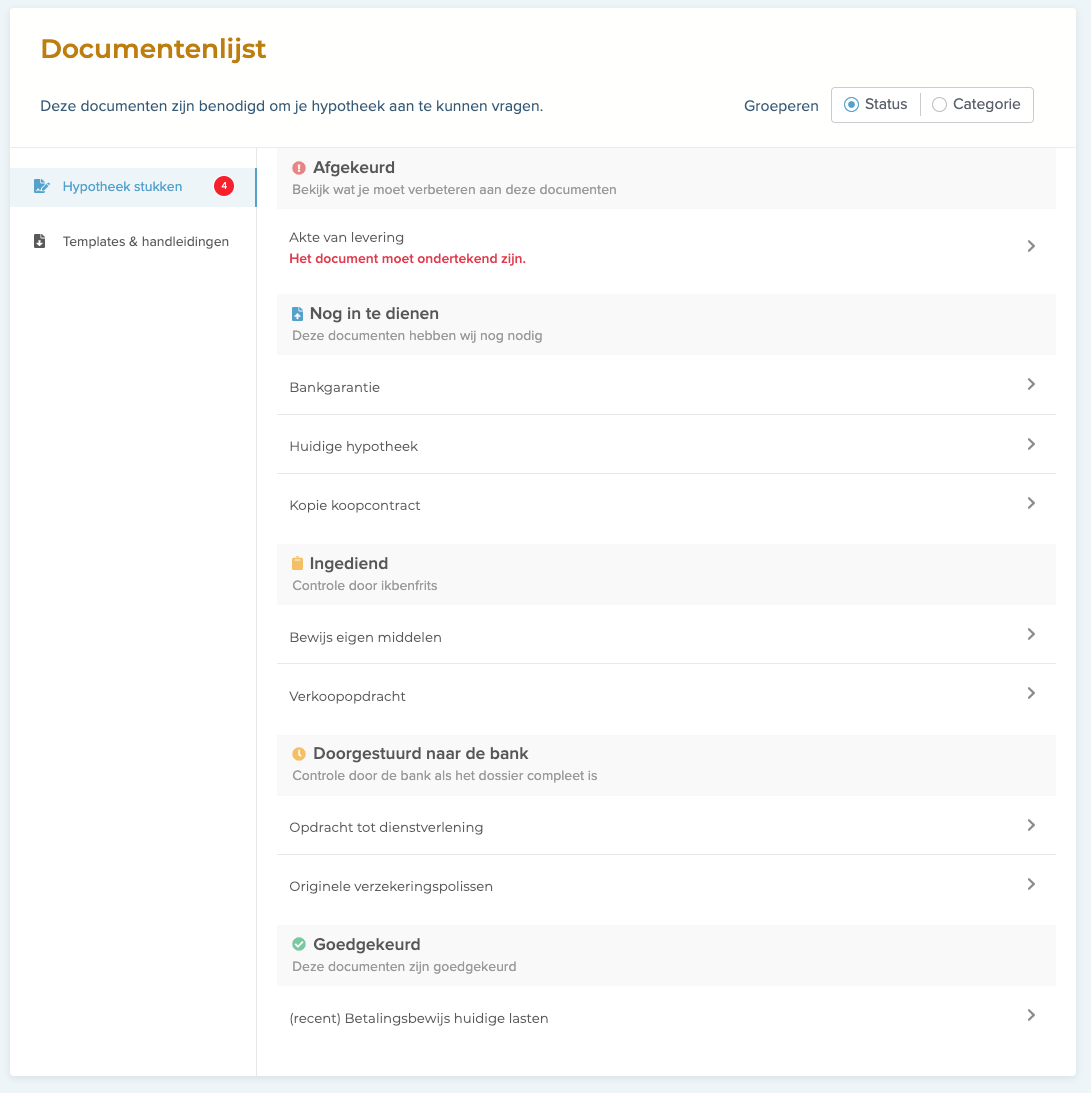Click the Hypotheek stukken document icon in sidebar
The width and height of the screenshot is (1091, 1093).
pyautogui.click(x=41, y=186)
